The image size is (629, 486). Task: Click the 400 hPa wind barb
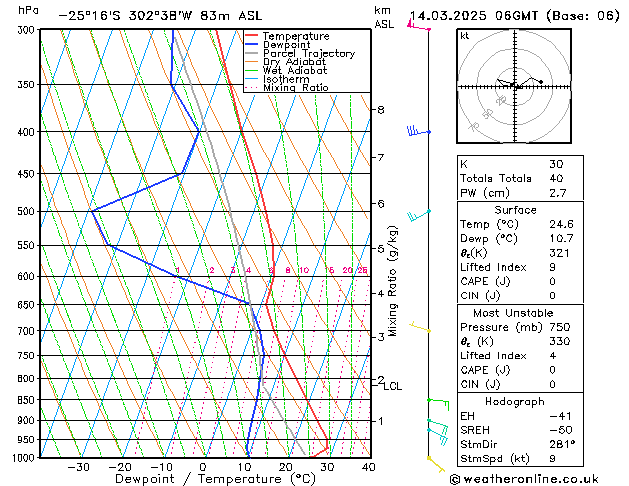click(x=419, y=131)
